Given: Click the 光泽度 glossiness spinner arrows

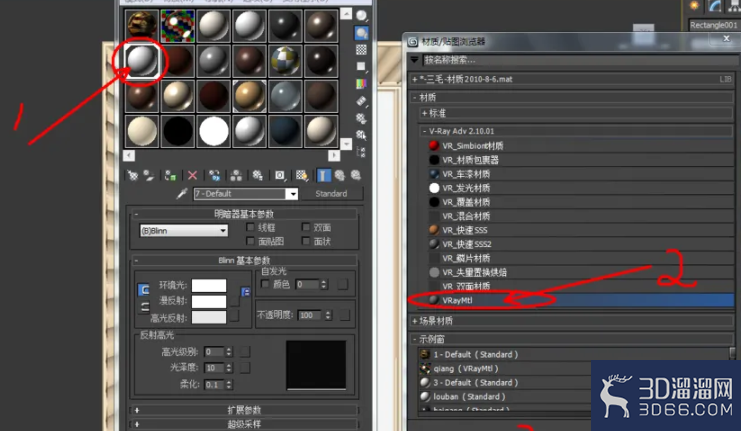Looking at the screenshot, I should 229,368.
